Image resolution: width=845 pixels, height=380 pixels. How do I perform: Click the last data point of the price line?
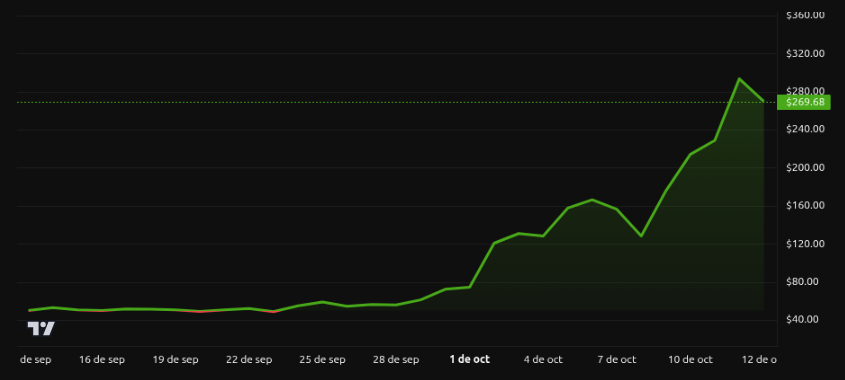[763, 101]
